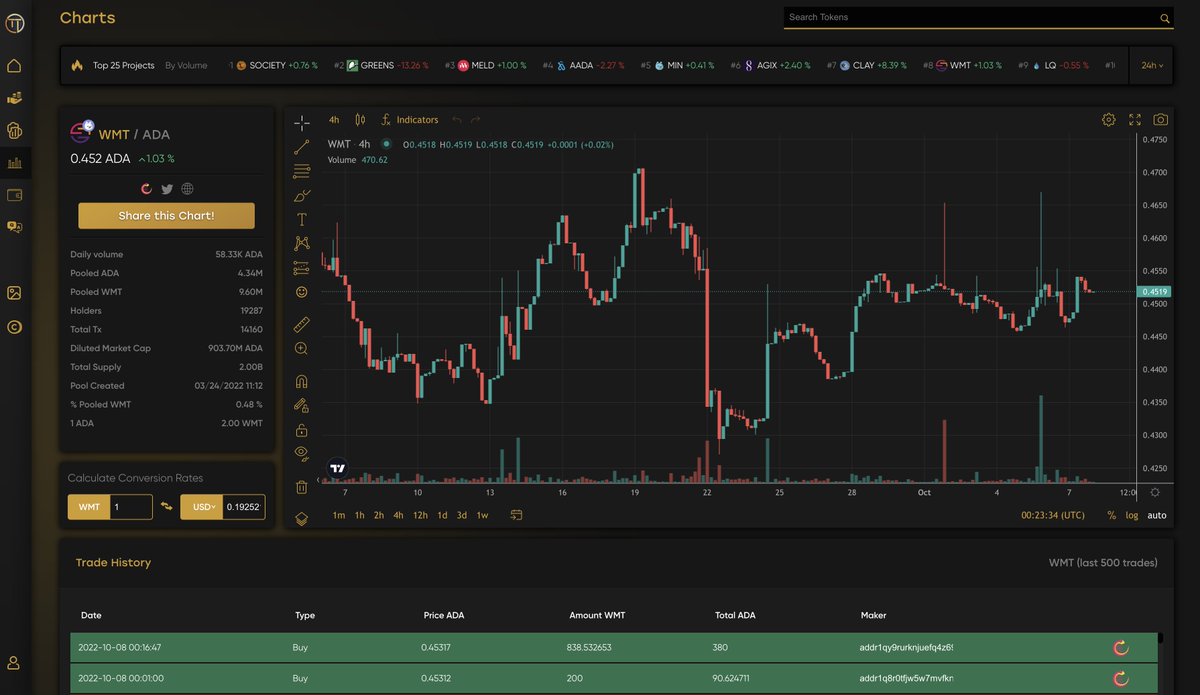Image resolution: width=1200 pixels, height=695 pixels.
Task: Open the USD currency dropdown
Action: tap(202, 507)
